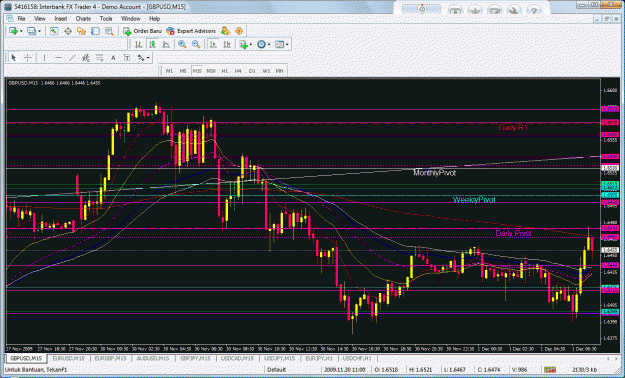Expand the New Chart dropdown arrow
This screenshot has width=625, height=378.
click(x=21, y=31)
